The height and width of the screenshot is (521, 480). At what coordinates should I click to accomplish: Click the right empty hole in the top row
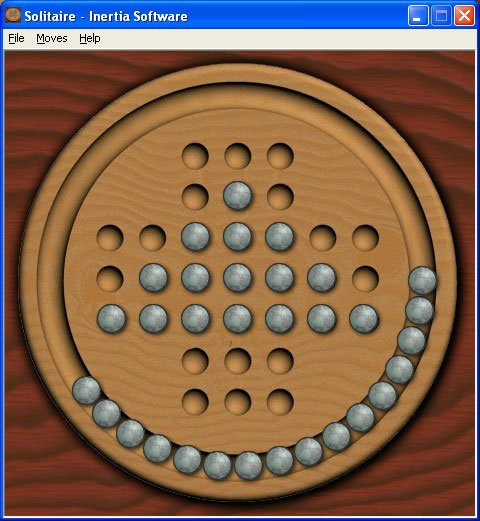(280, 156)
